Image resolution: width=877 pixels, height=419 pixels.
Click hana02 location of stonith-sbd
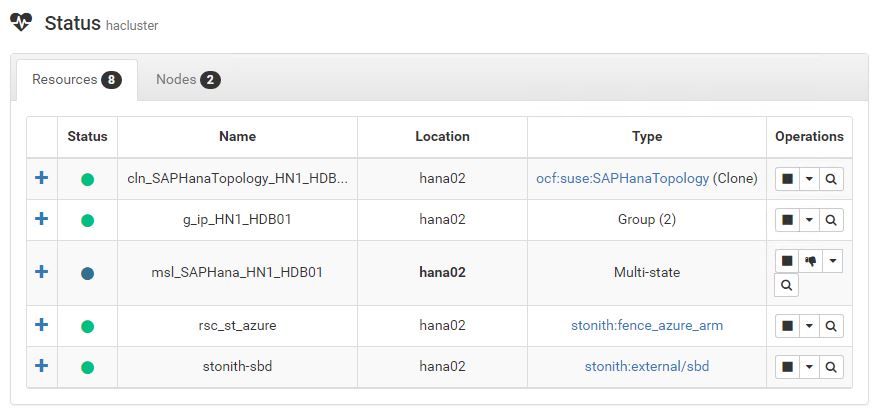click(442, 366)
